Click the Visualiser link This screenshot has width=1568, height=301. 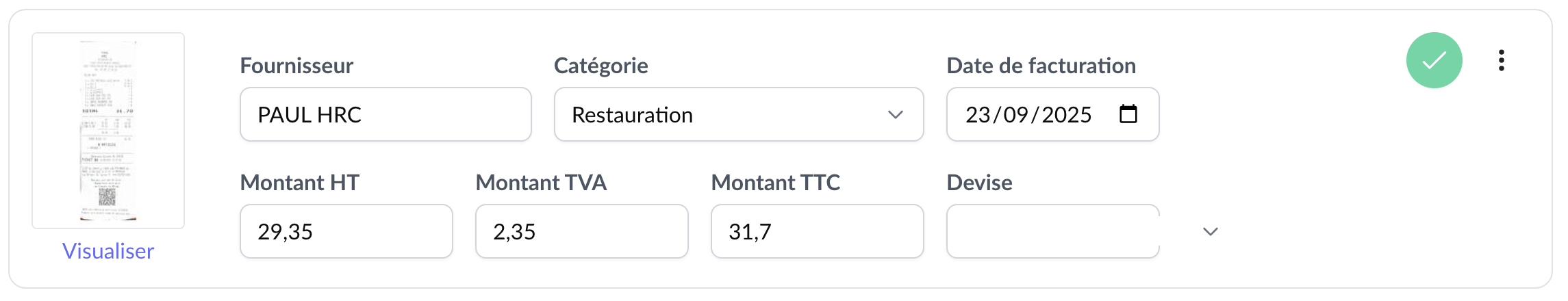(108, 251)
